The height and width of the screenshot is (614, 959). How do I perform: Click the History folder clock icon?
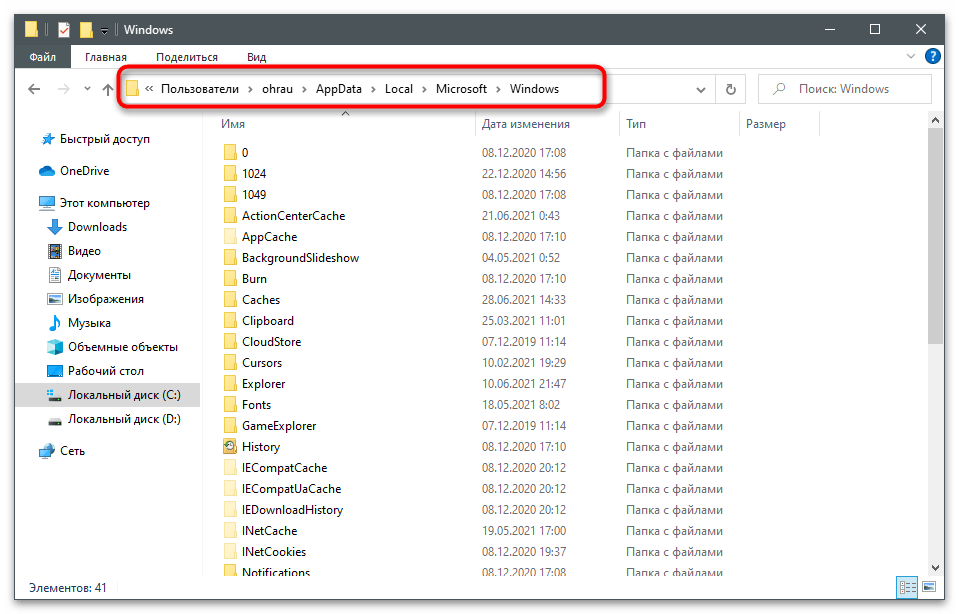[x=230, y=446]
